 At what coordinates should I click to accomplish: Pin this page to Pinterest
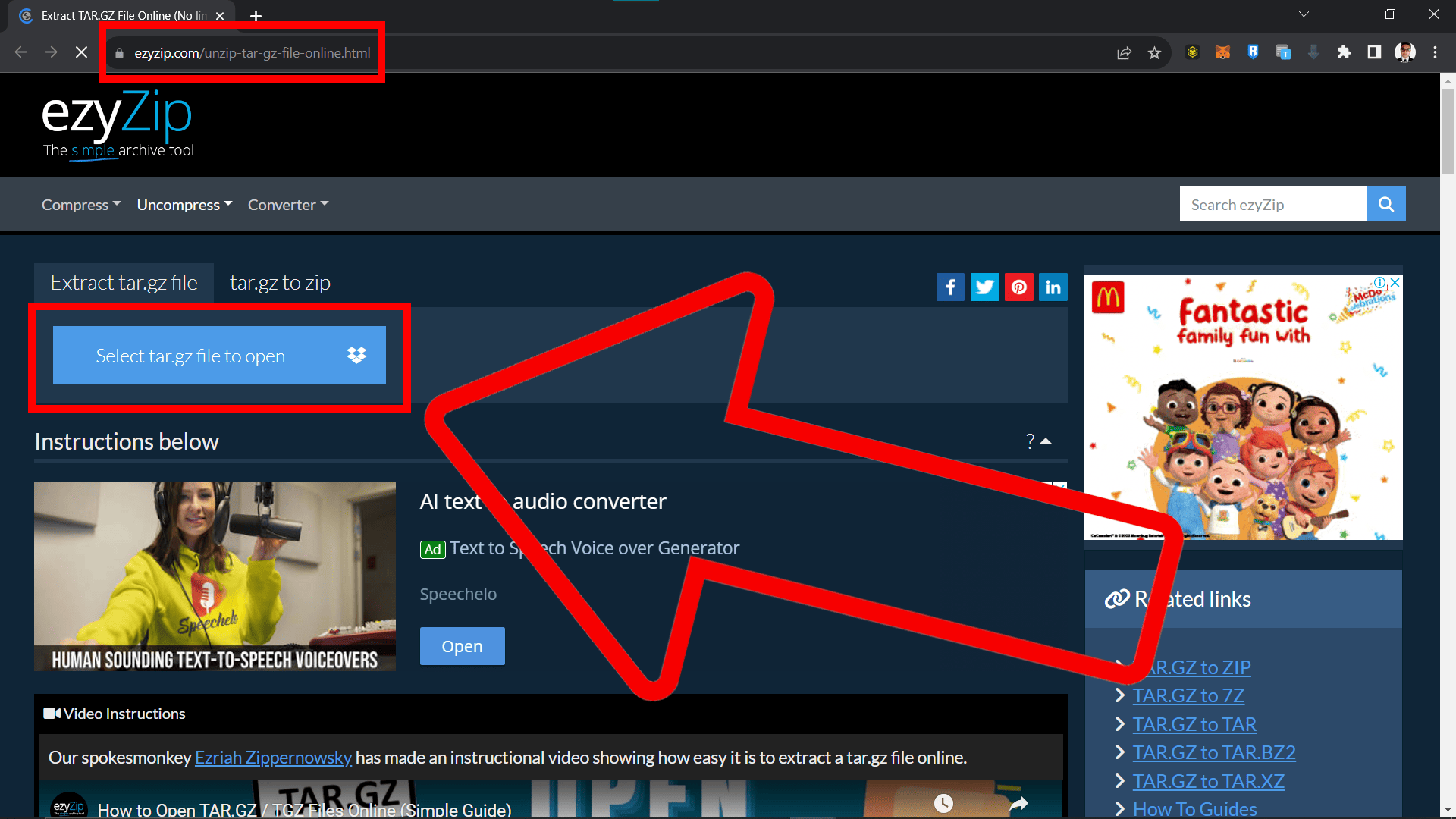pyautogui.click(x=1018, y=287)
